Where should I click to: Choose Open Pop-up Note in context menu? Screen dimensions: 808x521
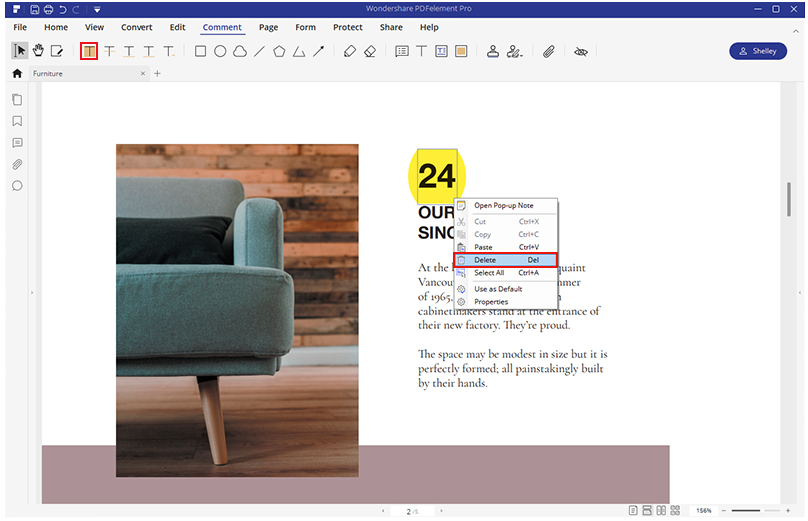point(506,206)
